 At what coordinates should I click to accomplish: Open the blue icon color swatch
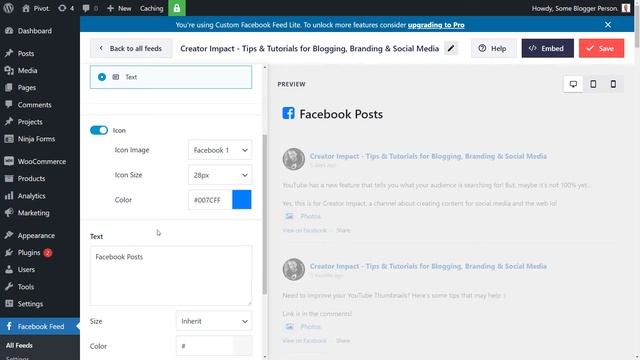[242, 200]
